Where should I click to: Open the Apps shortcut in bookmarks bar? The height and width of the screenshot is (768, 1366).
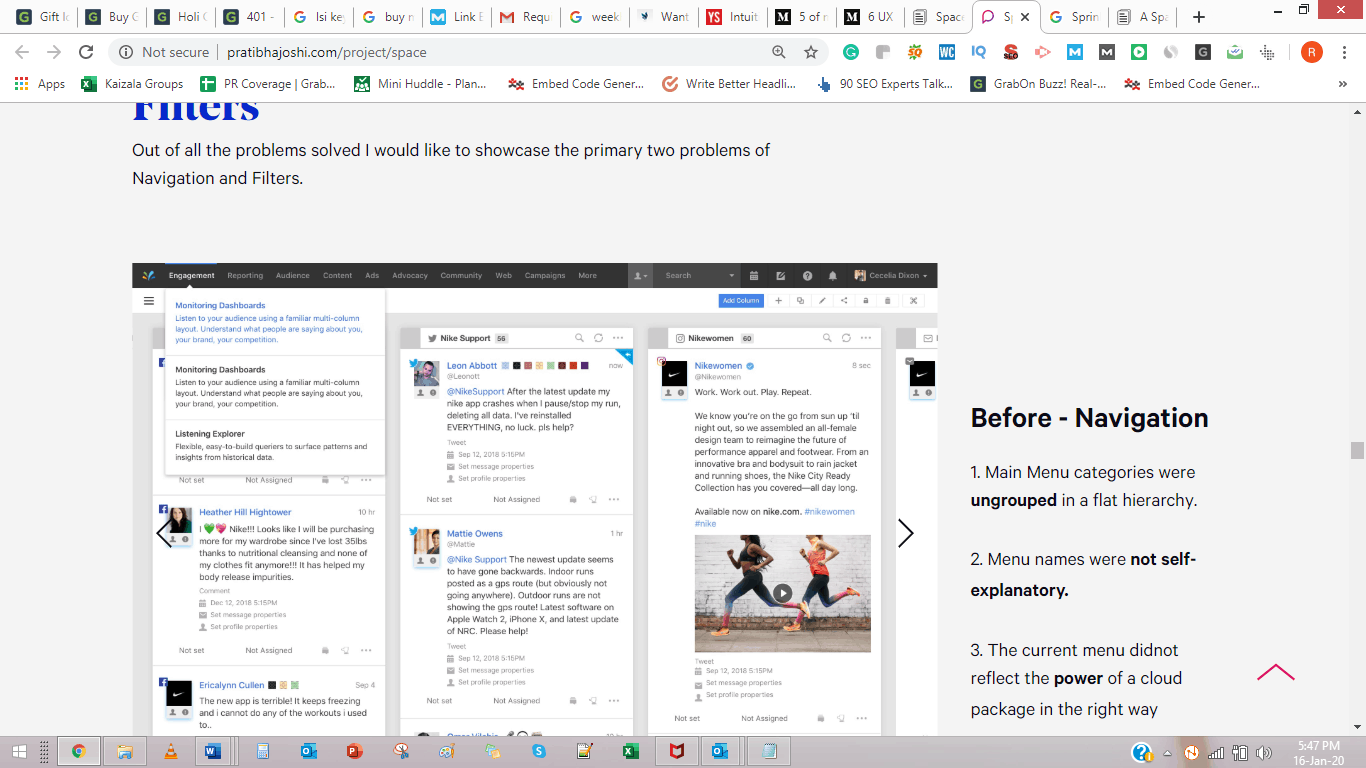[40, 84]
